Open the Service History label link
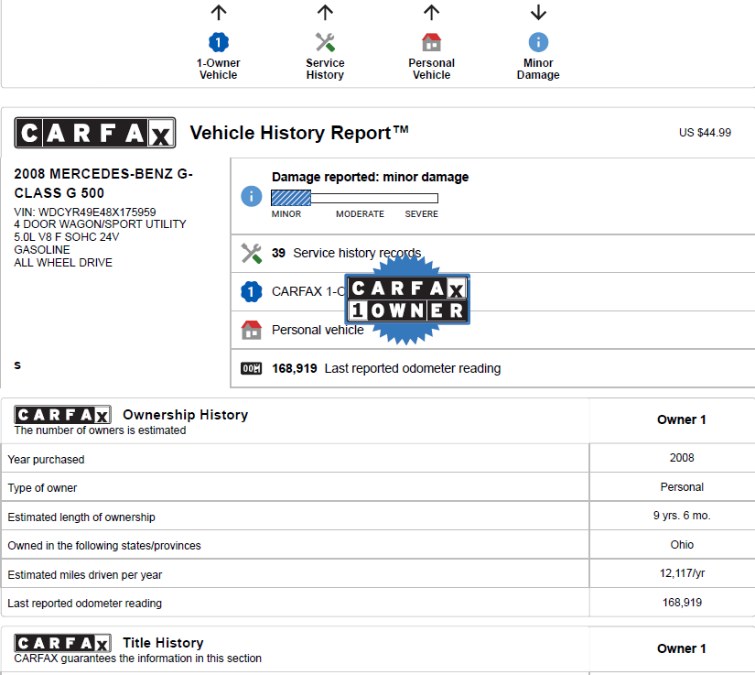755x675 pixels. (325, 69)
